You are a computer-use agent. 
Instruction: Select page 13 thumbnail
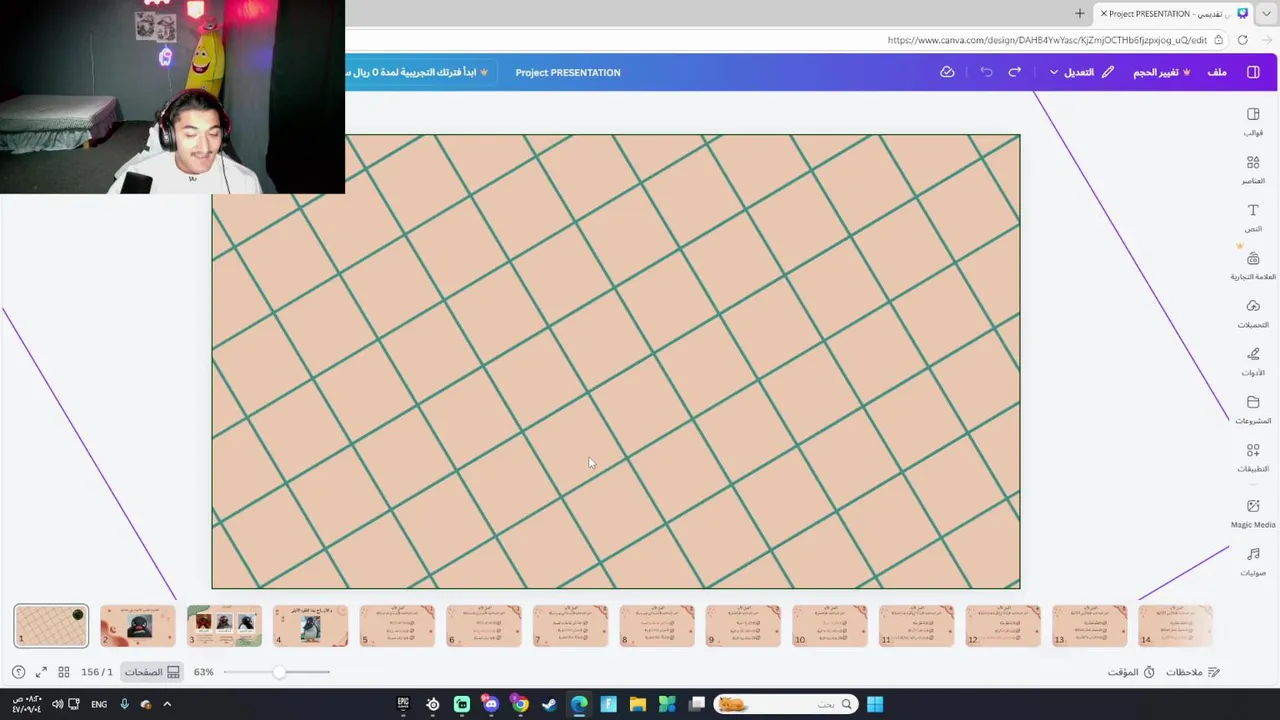point(1089,626)
